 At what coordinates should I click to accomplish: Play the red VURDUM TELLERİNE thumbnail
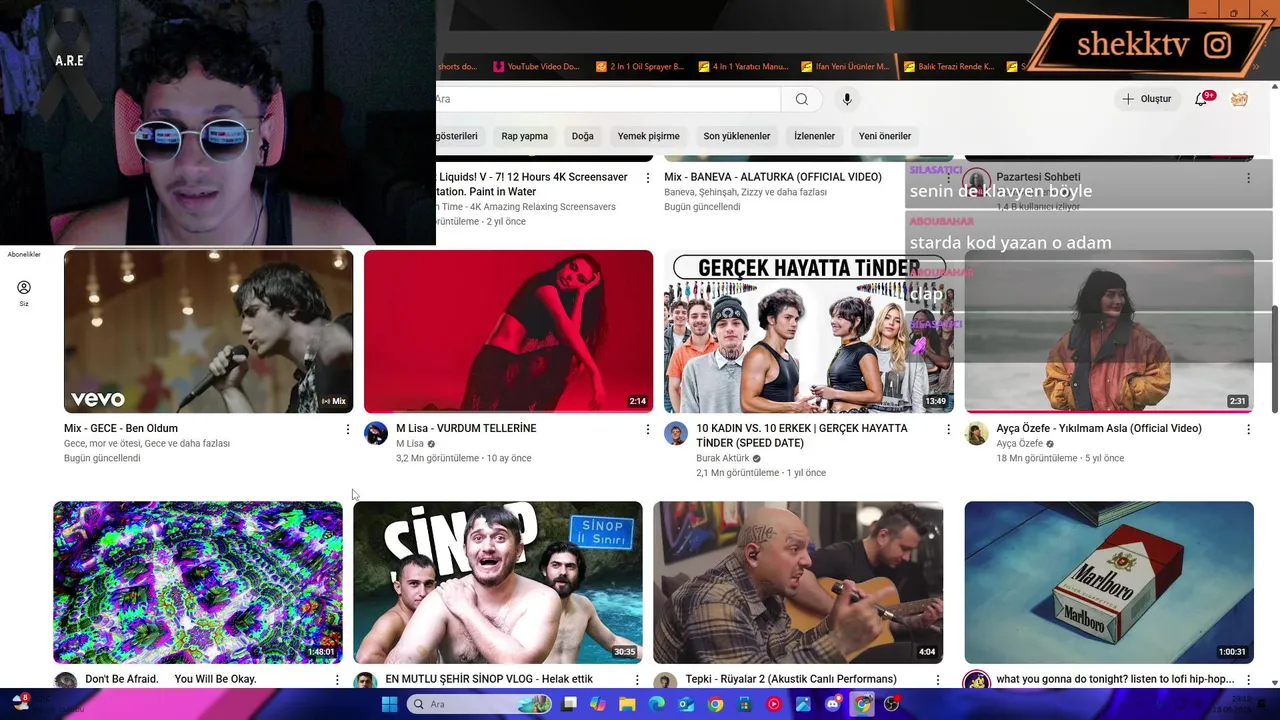pos(508,331)
